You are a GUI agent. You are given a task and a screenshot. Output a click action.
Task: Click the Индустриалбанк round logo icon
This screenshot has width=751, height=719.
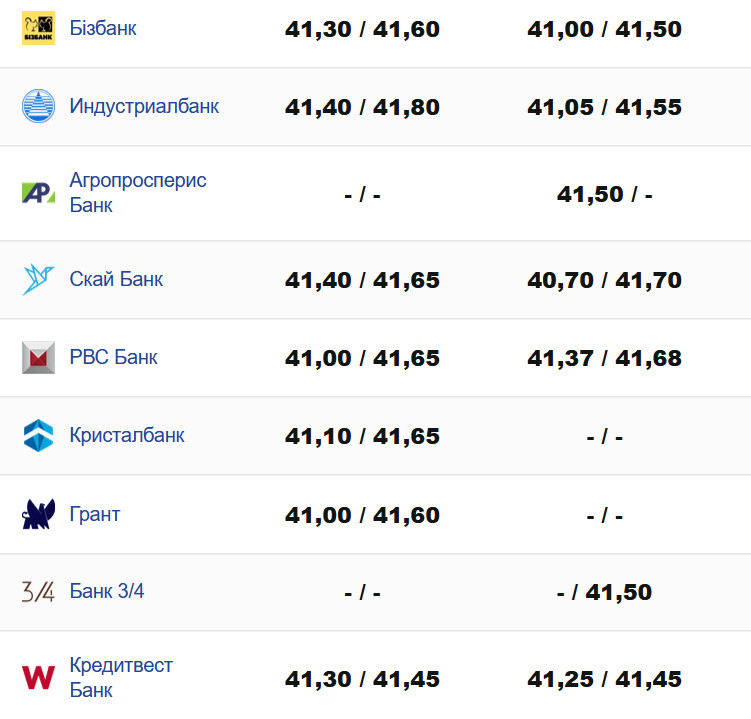38,106
